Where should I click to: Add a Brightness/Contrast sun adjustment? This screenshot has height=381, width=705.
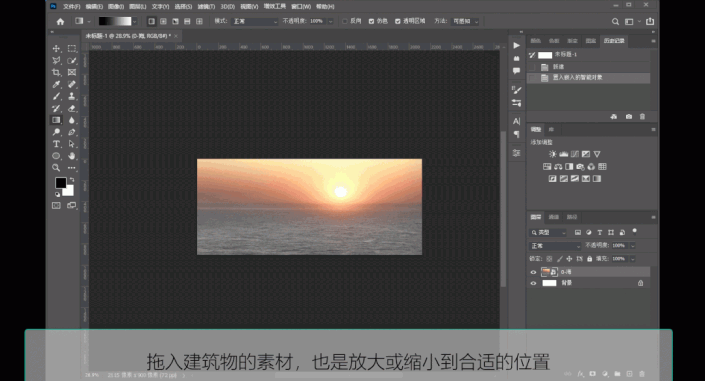point(553,154)
